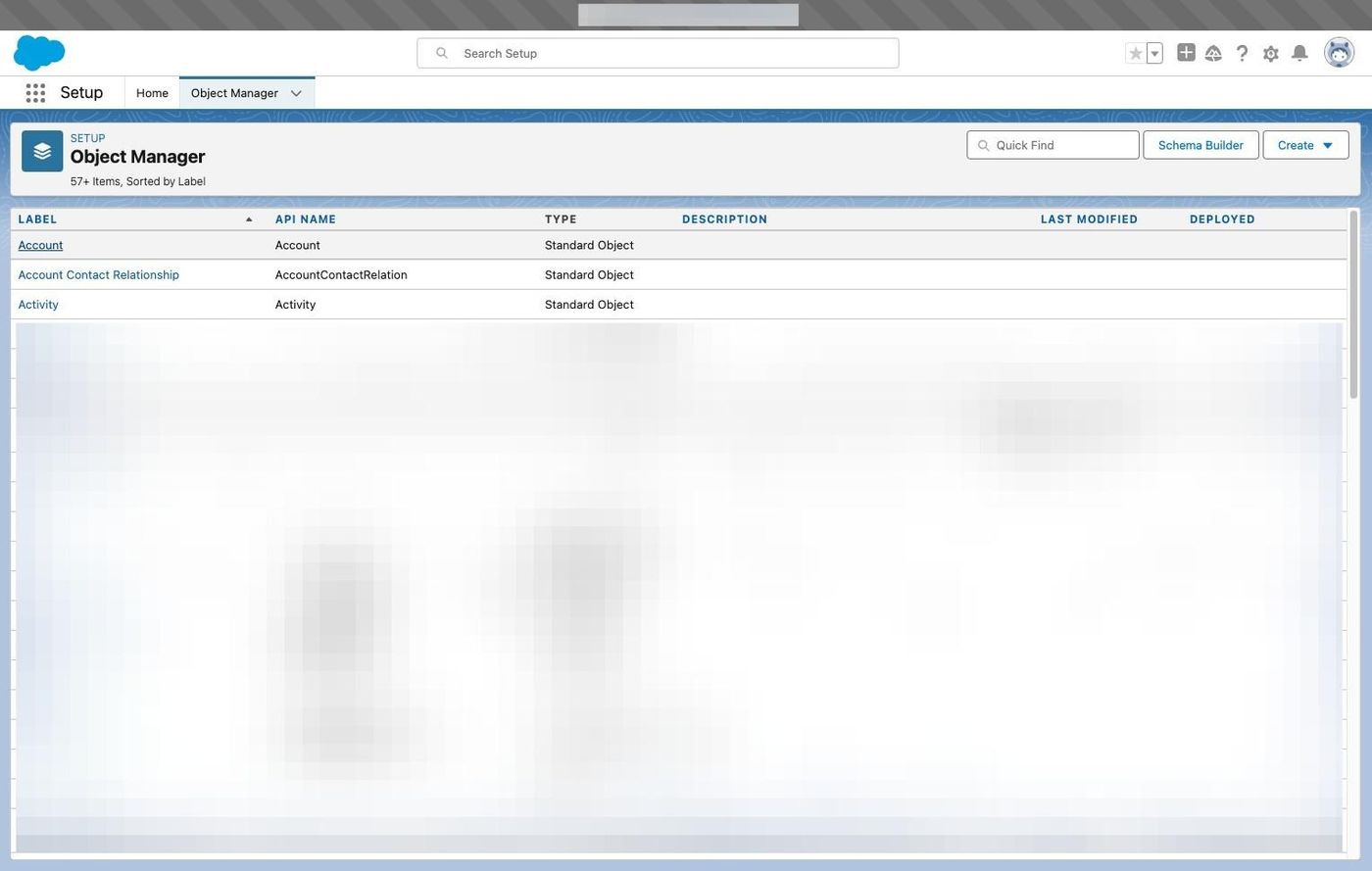Screen dimensions: 1372x871
Task: Focus the Search Setup field
Action: coord(658,53)
